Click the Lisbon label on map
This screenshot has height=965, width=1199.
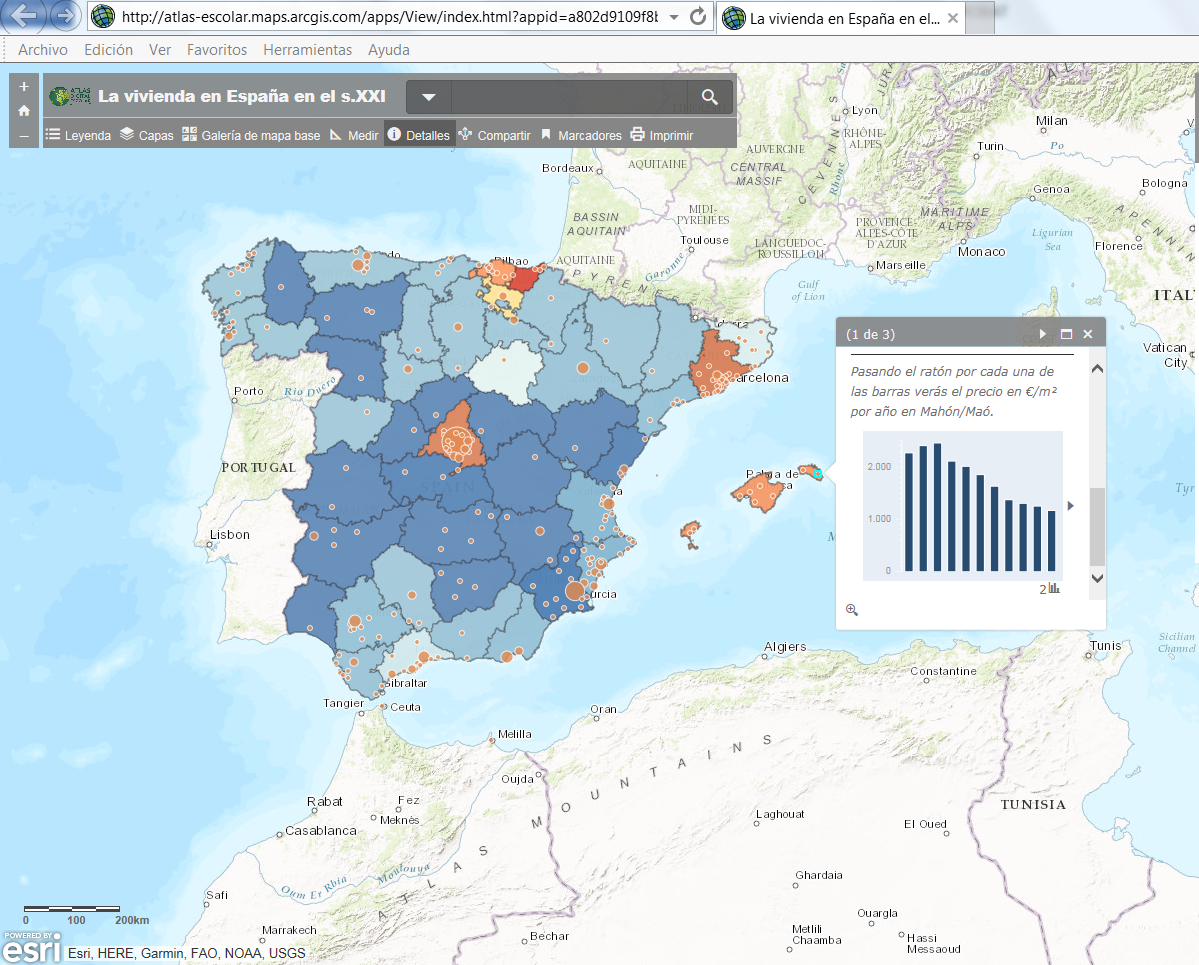coord(229,534)
